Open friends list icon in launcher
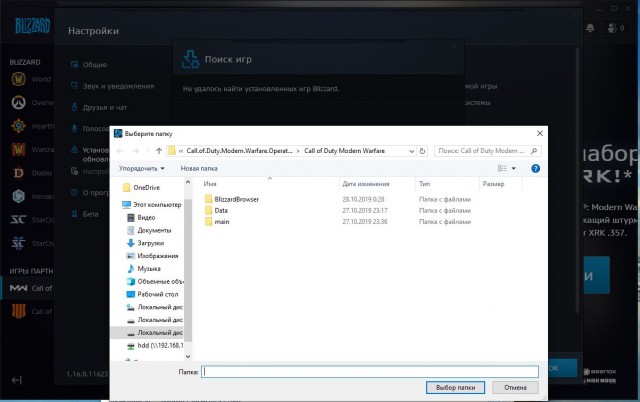640x402 pixels. point(612,28)
